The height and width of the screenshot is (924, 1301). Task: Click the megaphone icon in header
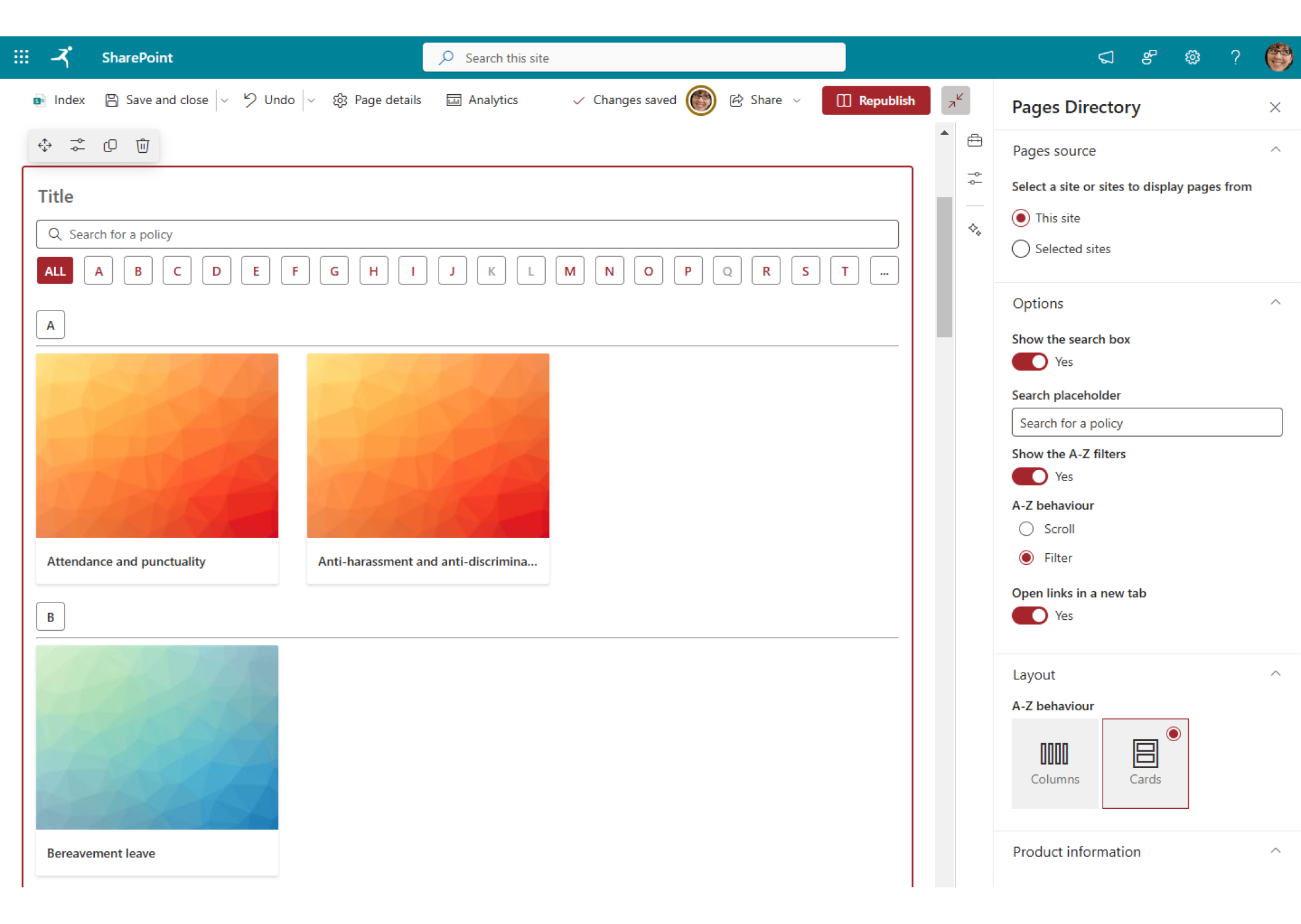click(x=1106, y=57)
